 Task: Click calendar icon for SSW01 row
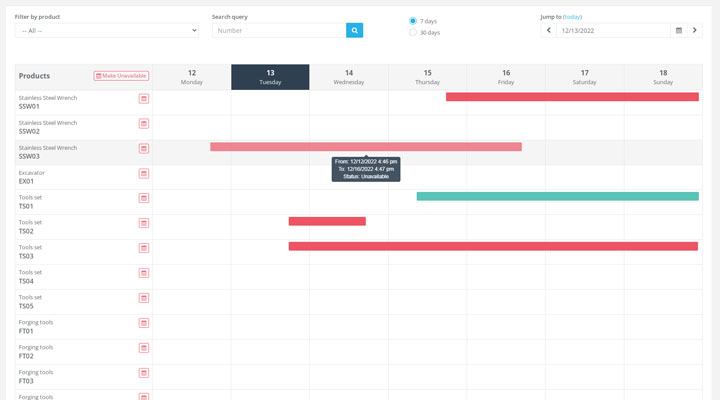144,99
